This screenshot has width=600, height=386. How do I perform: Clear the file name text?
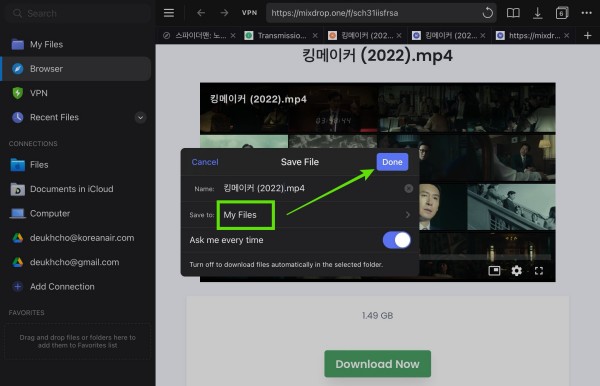409,188
